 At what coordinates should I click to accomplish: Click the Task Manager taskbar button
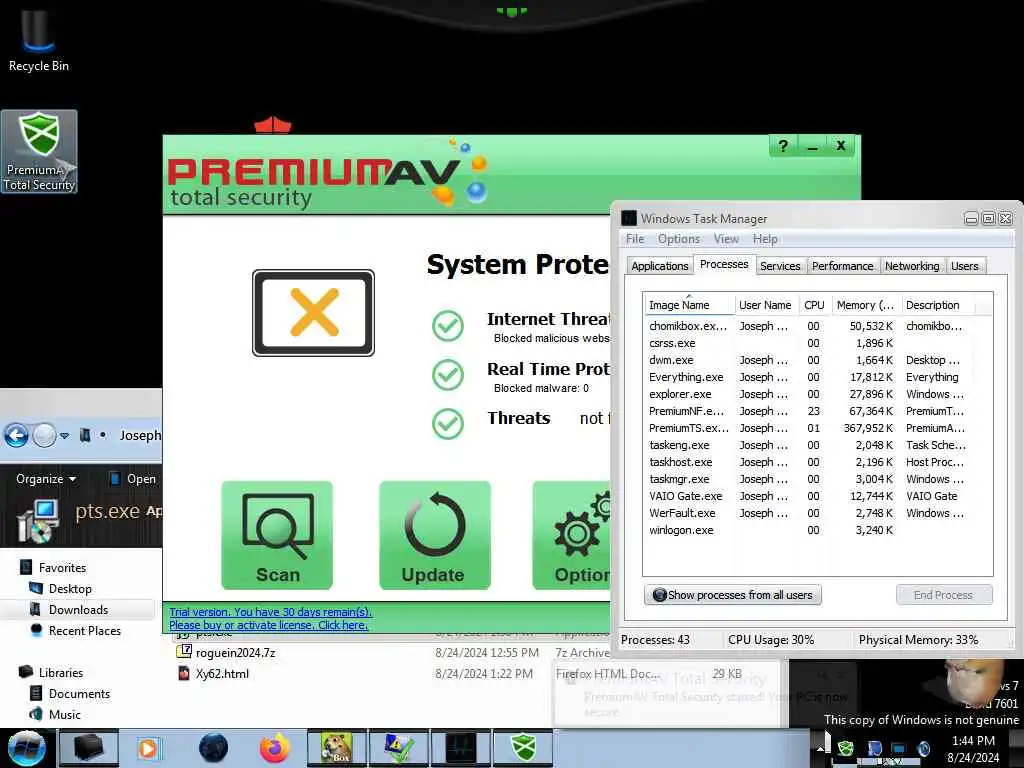(461, 748)
